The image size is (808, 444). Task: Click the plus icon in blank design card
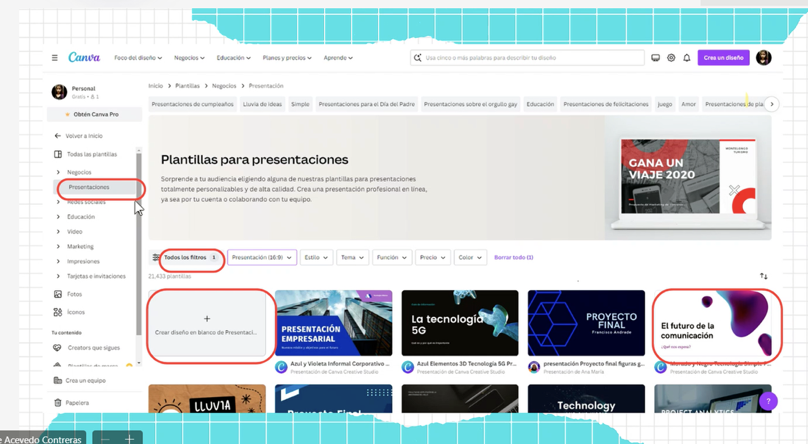click(x=207, y=319)
